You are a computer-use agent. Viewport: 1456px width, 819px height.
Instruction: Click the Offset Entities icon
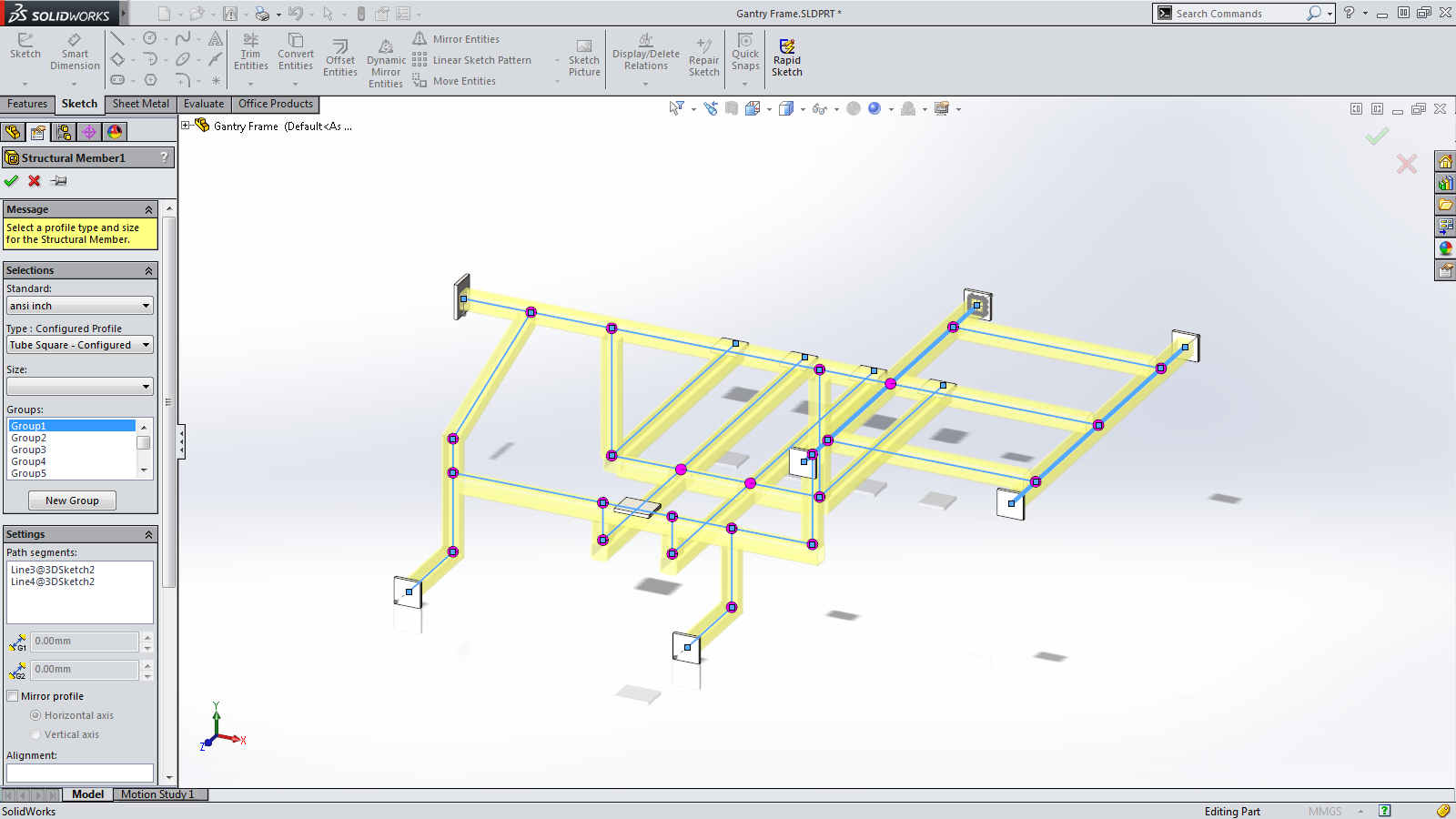coord(340,58)
